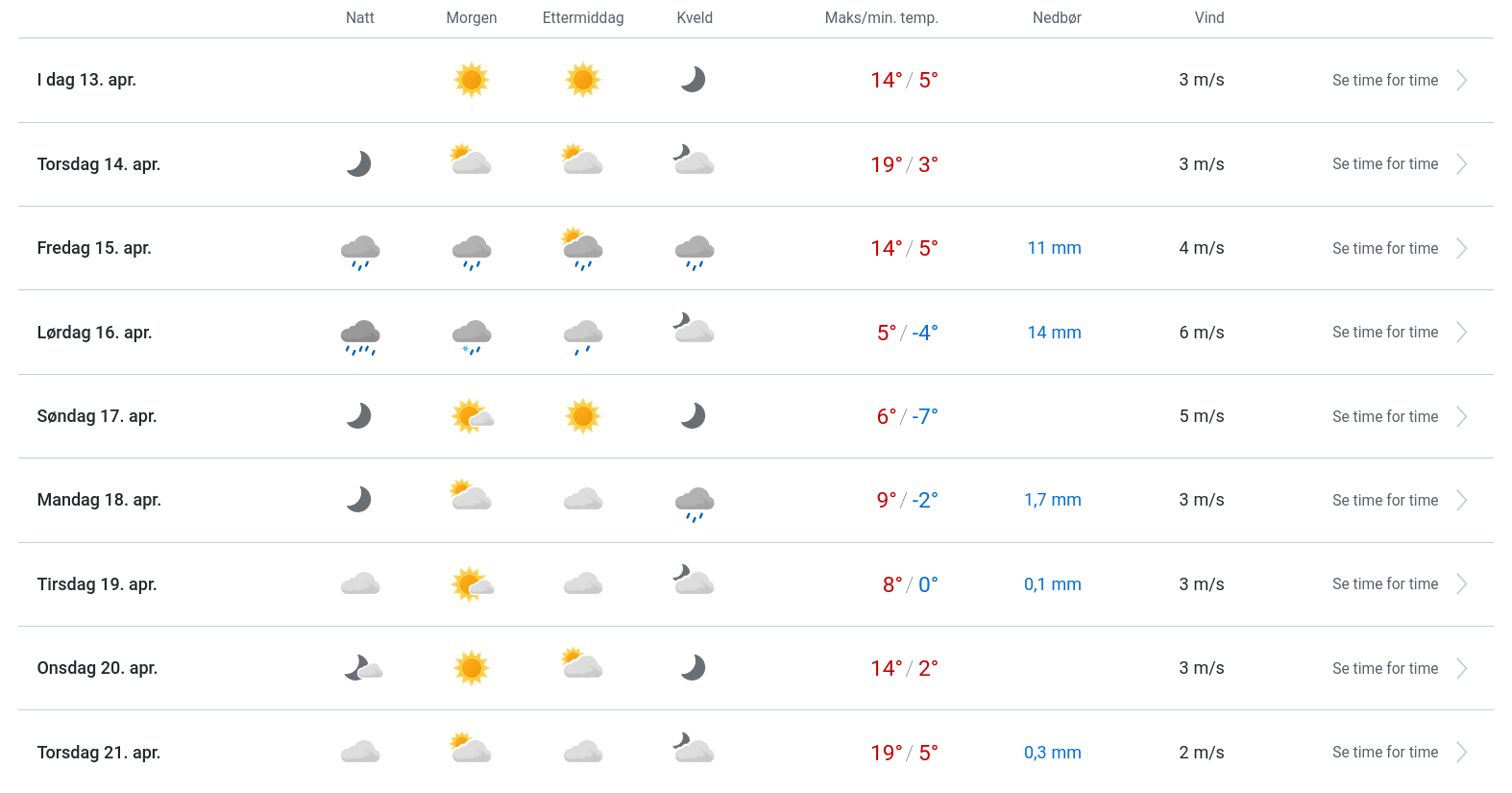The image size is (1512, 793).
Task: Select the Lørdag 16. apr. row label
Action: pos(95,333)
